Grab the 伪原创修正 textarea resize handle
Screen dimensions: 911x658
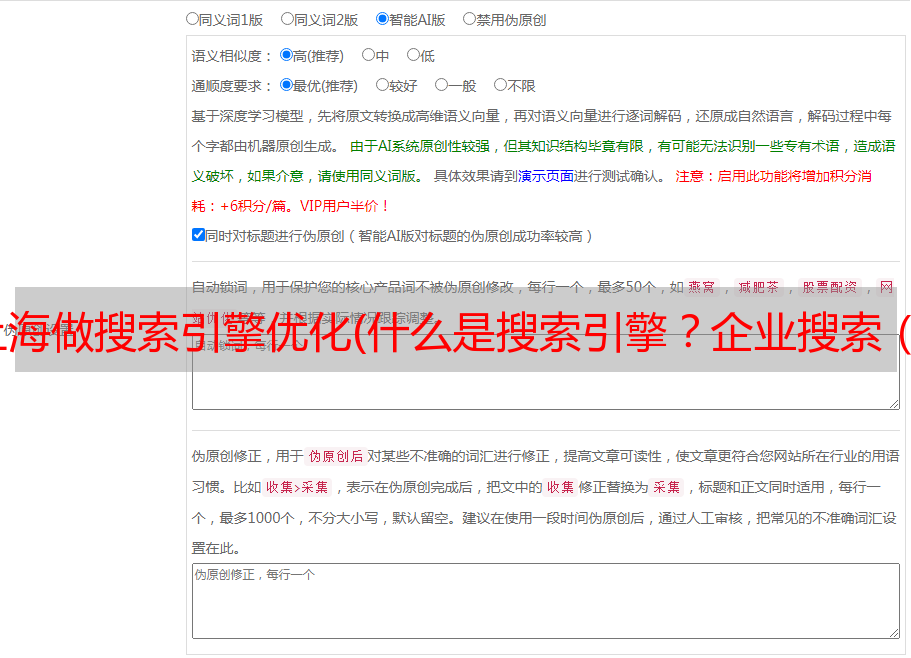point(894,633)
